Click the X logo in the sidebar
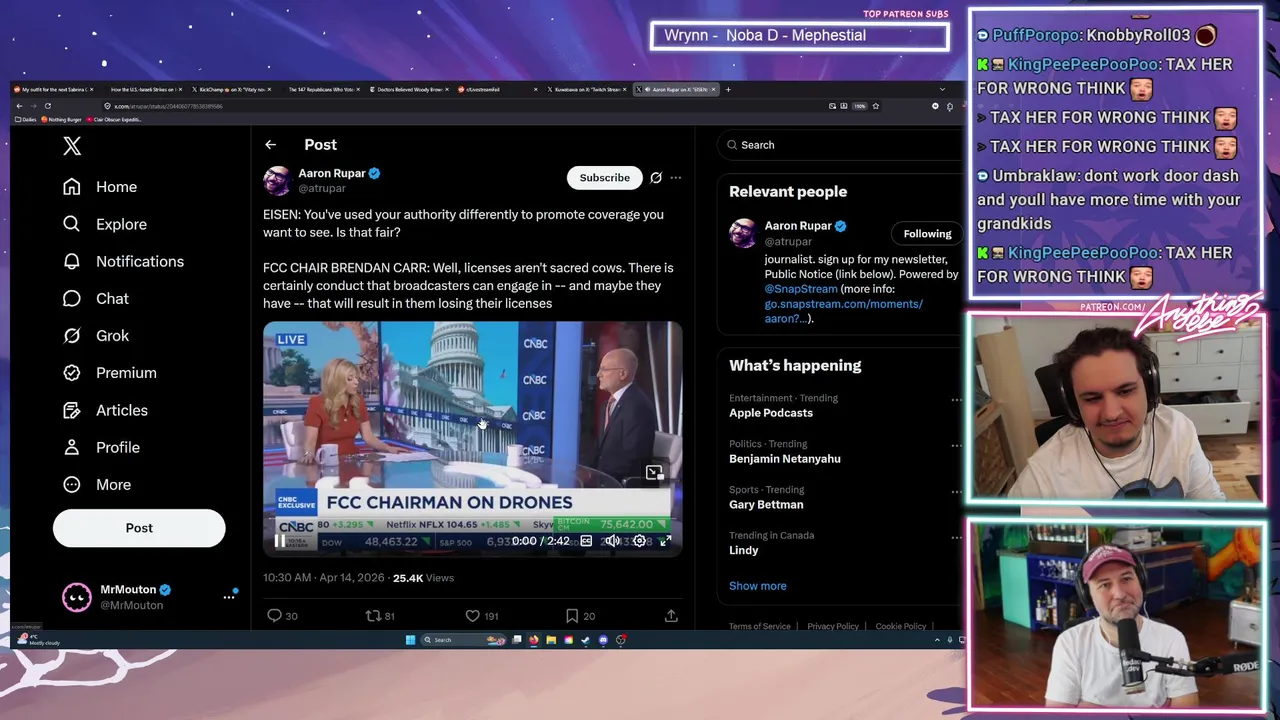Viewport: 1280px width, 720px height. click(72, 146)
